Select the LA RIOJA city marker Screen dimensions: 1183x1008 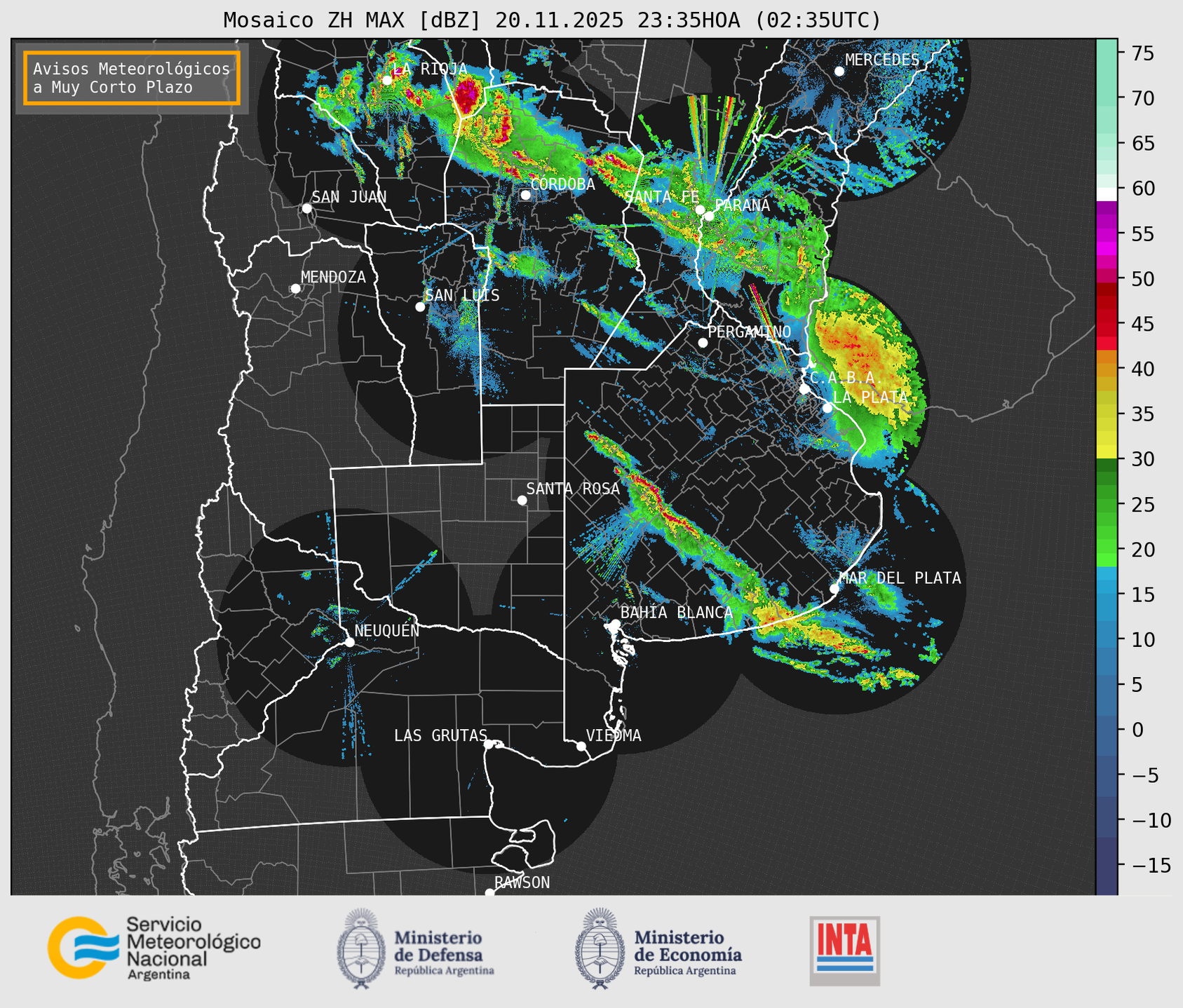pos(387,81)
